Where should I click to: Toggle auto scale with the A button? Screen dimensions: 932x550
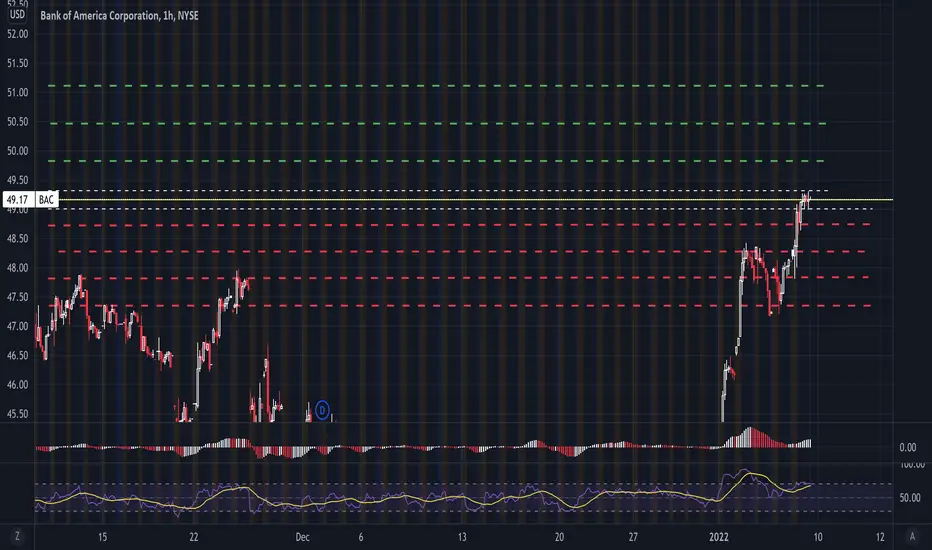(912, 536)
